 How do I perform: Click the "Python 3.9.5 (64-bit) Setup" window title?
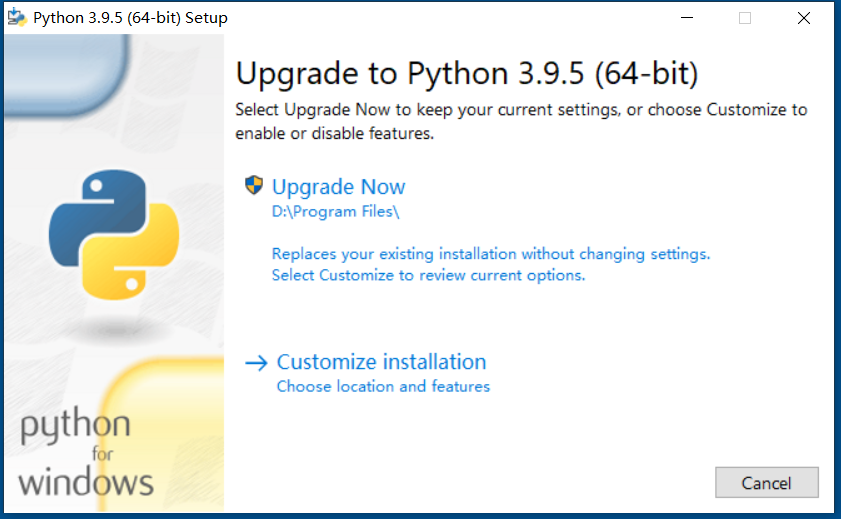tap(130, 18)
